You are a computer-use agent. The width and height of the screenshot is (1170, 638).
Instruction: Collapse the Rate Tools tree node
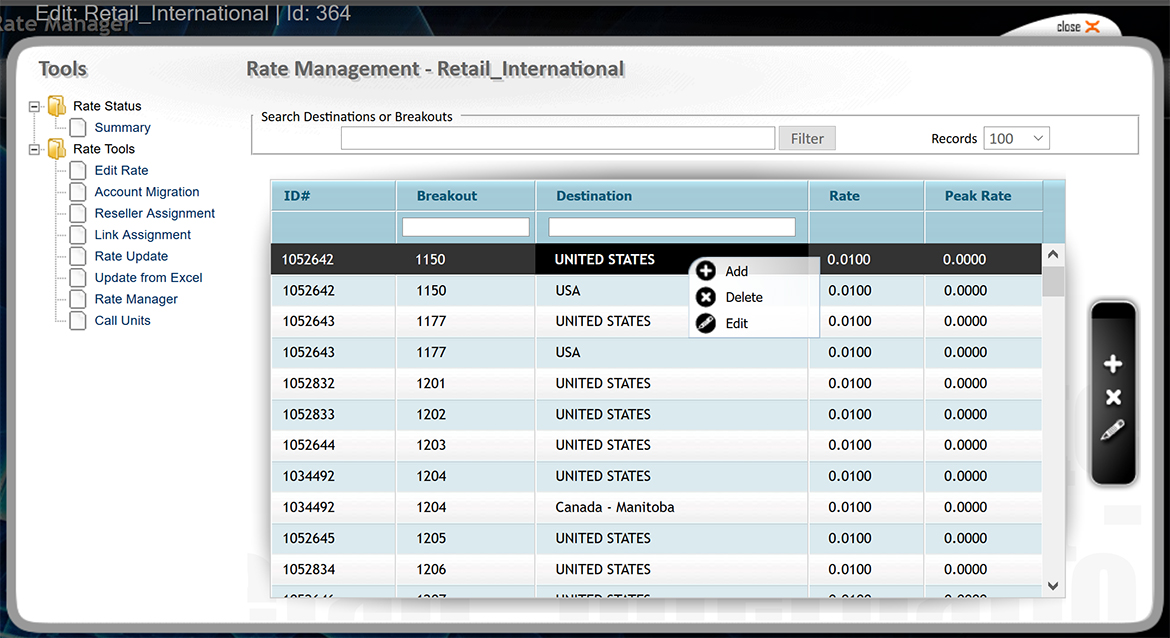(35, 149)
